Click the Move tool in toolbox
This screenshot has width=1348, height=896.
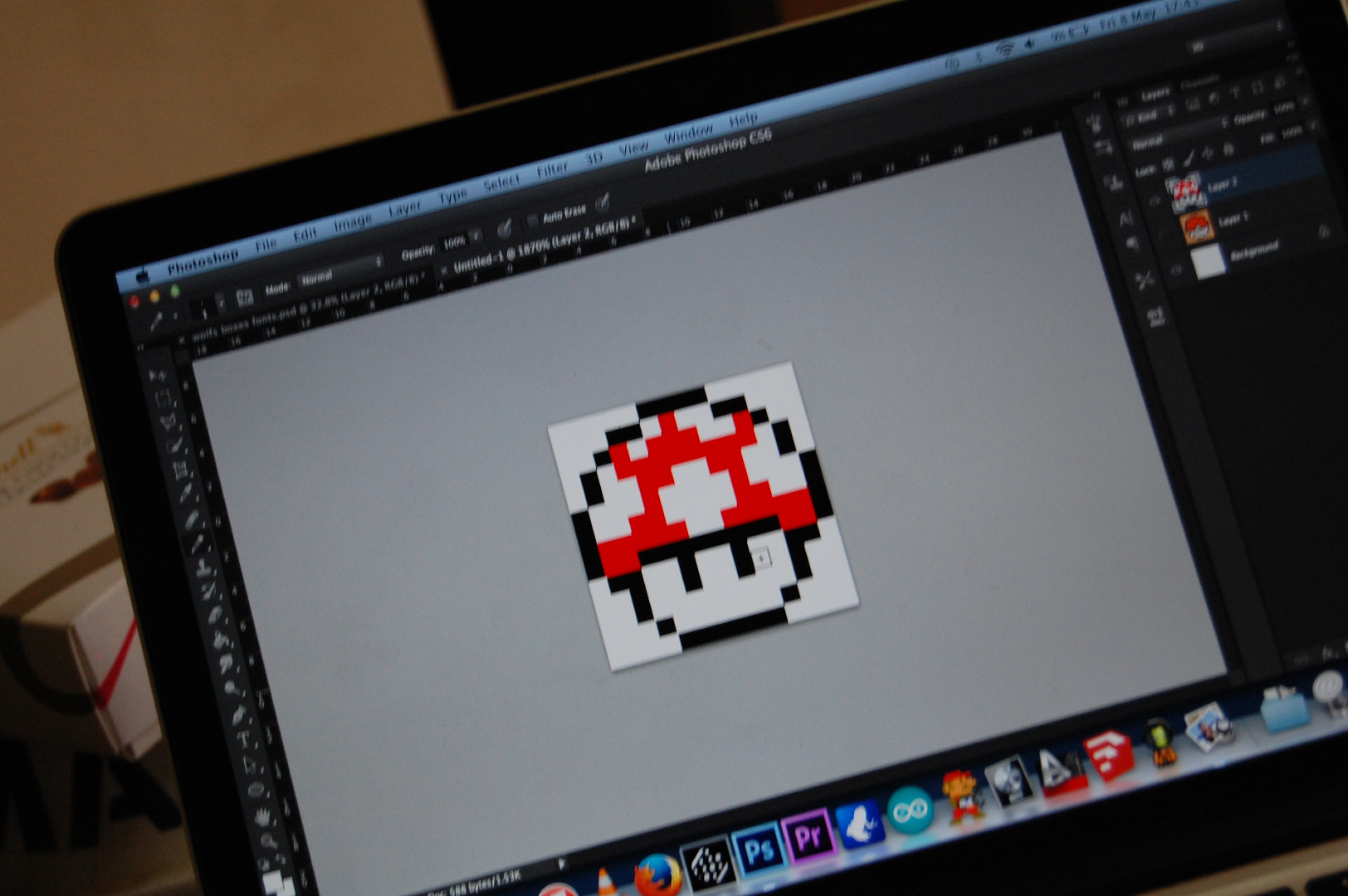(x=156, y=377)
